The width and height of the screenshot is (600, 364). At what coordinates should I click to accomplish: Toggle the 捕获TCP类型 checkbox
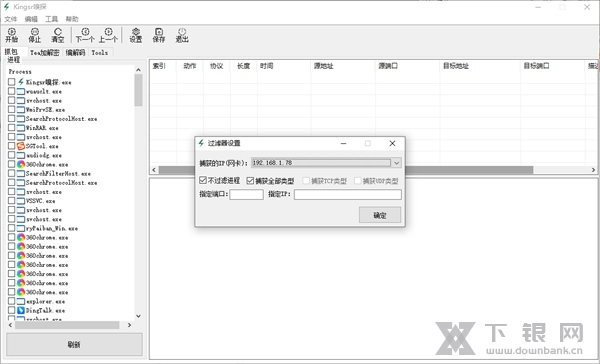pyautogui.click(x=306, y=181)
